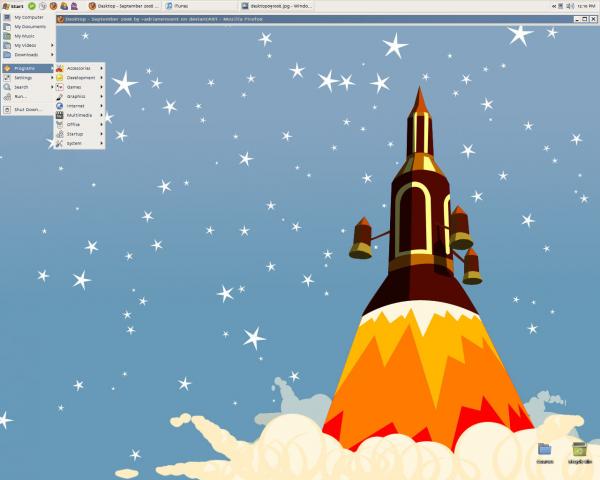Click the Run... launcher icon

(7, 96)
